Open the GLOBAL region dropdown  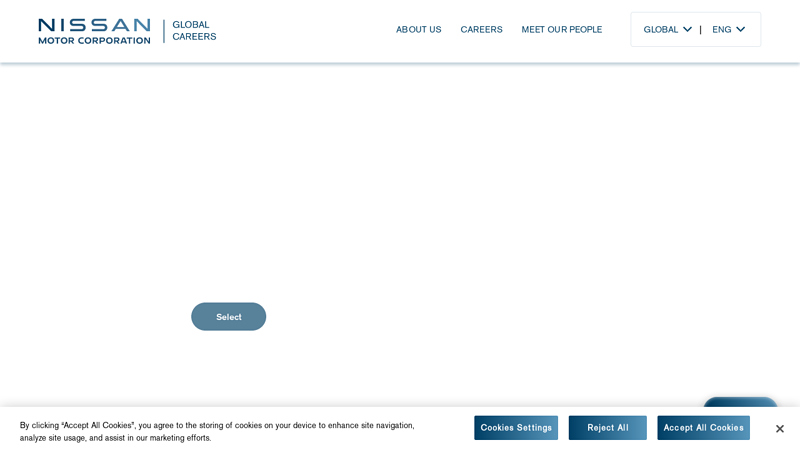661,30
